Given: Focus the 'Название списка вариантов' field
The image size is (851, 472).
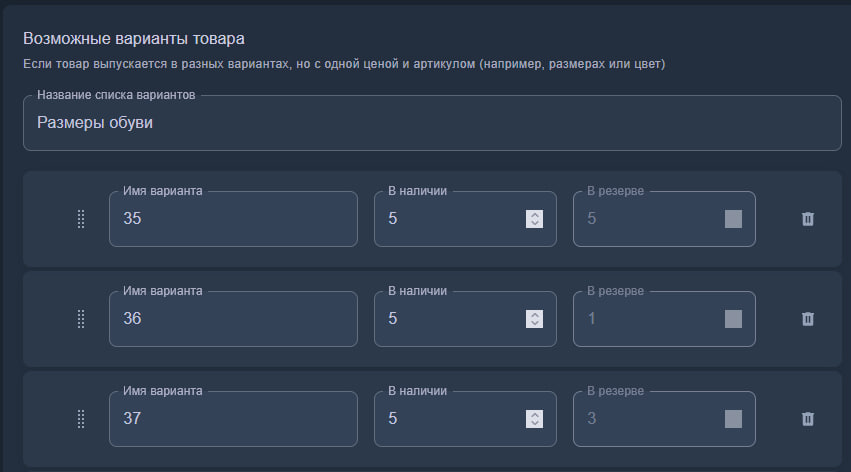Looking at the screenshot, I should point(431,123).
